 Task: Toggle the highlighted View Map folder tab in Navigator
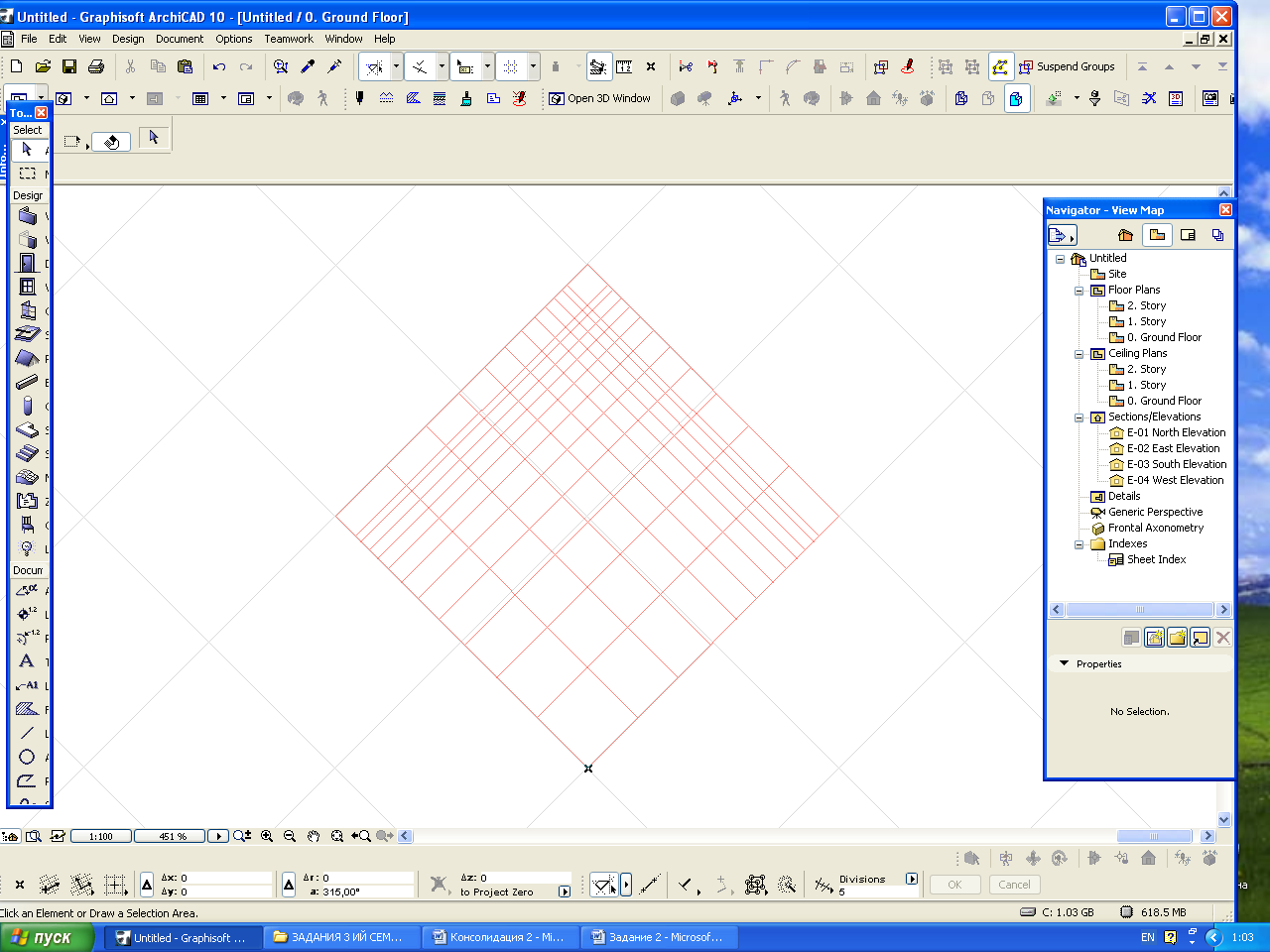point(1157,235)
